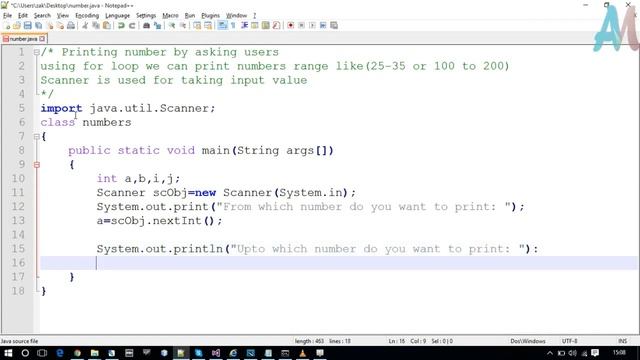Click the Save All toolbar icon
Image resolution: width=640 pixels, height=360 pixels.
tap(38, 25)
